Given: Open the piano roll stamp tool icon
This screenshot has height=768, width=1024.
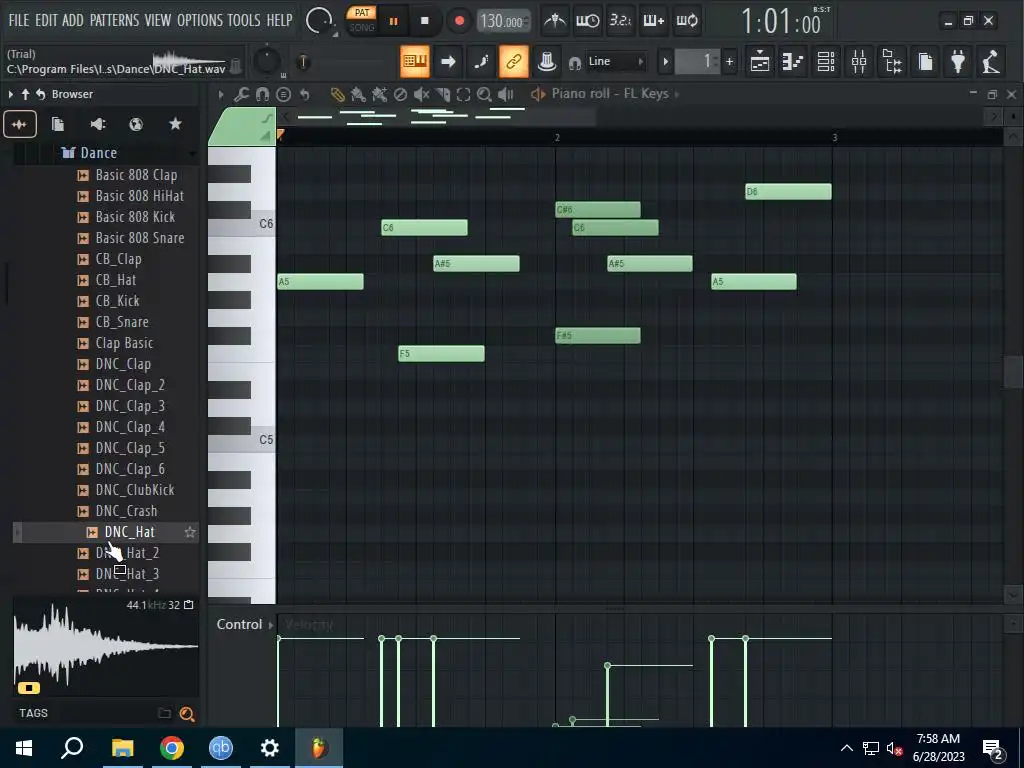Looking at the screenshot, I should pos(283,95).
